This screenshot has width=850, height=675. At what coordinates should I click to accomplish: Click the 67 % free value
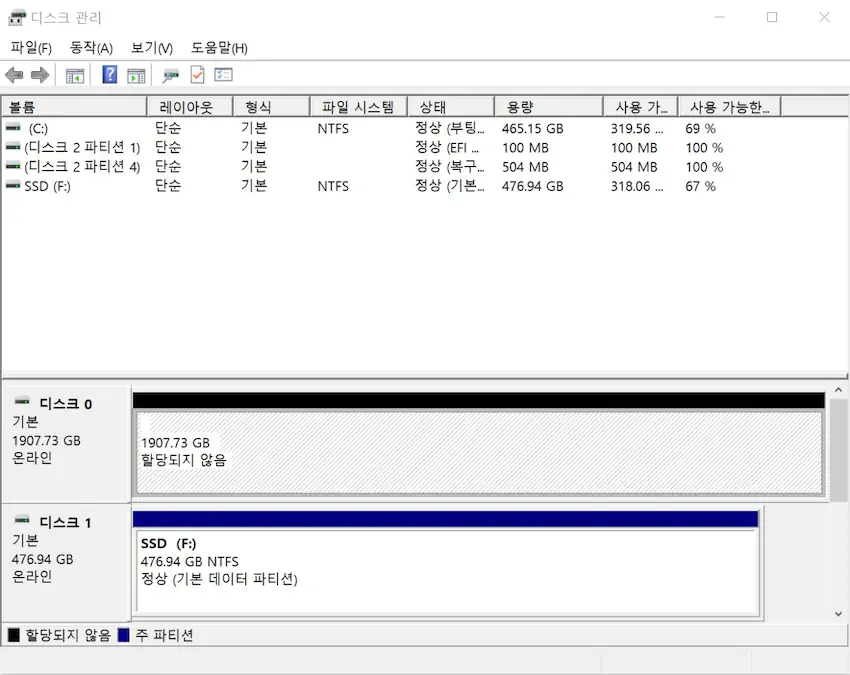tap(700, 186)
